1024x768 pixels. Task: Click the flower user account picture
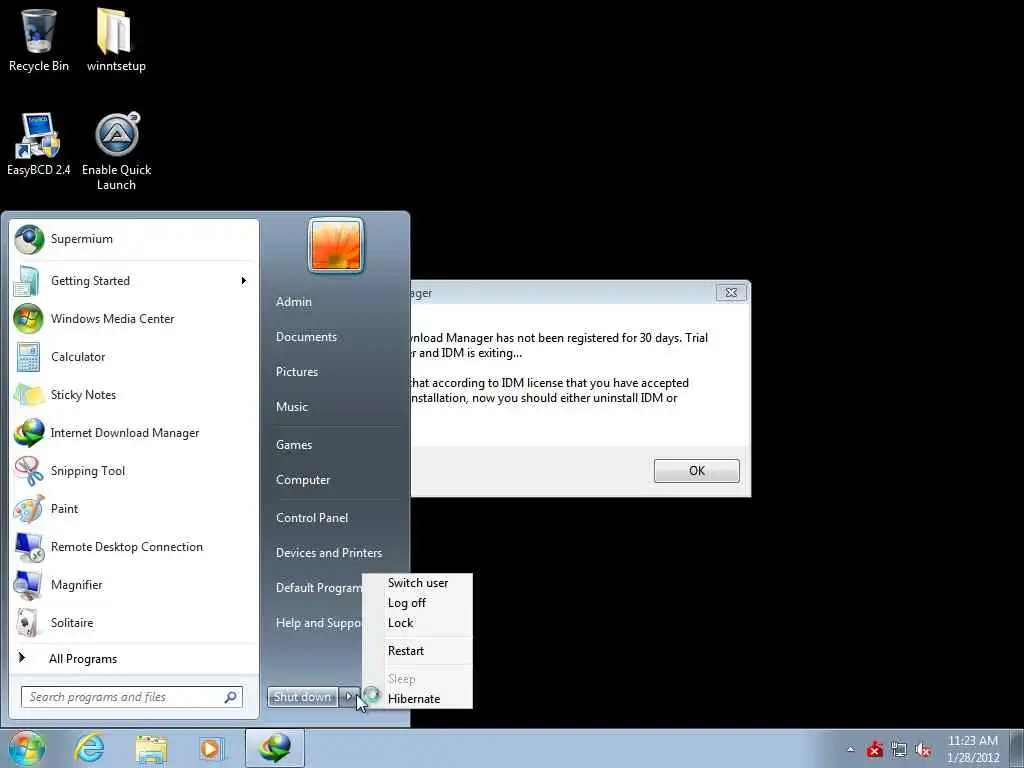tap(336, 246)
